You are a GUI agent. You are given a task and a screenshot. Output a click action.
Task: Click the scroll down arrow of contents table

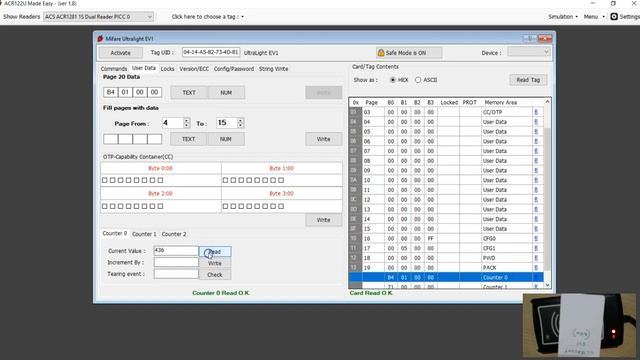(547, 285)
